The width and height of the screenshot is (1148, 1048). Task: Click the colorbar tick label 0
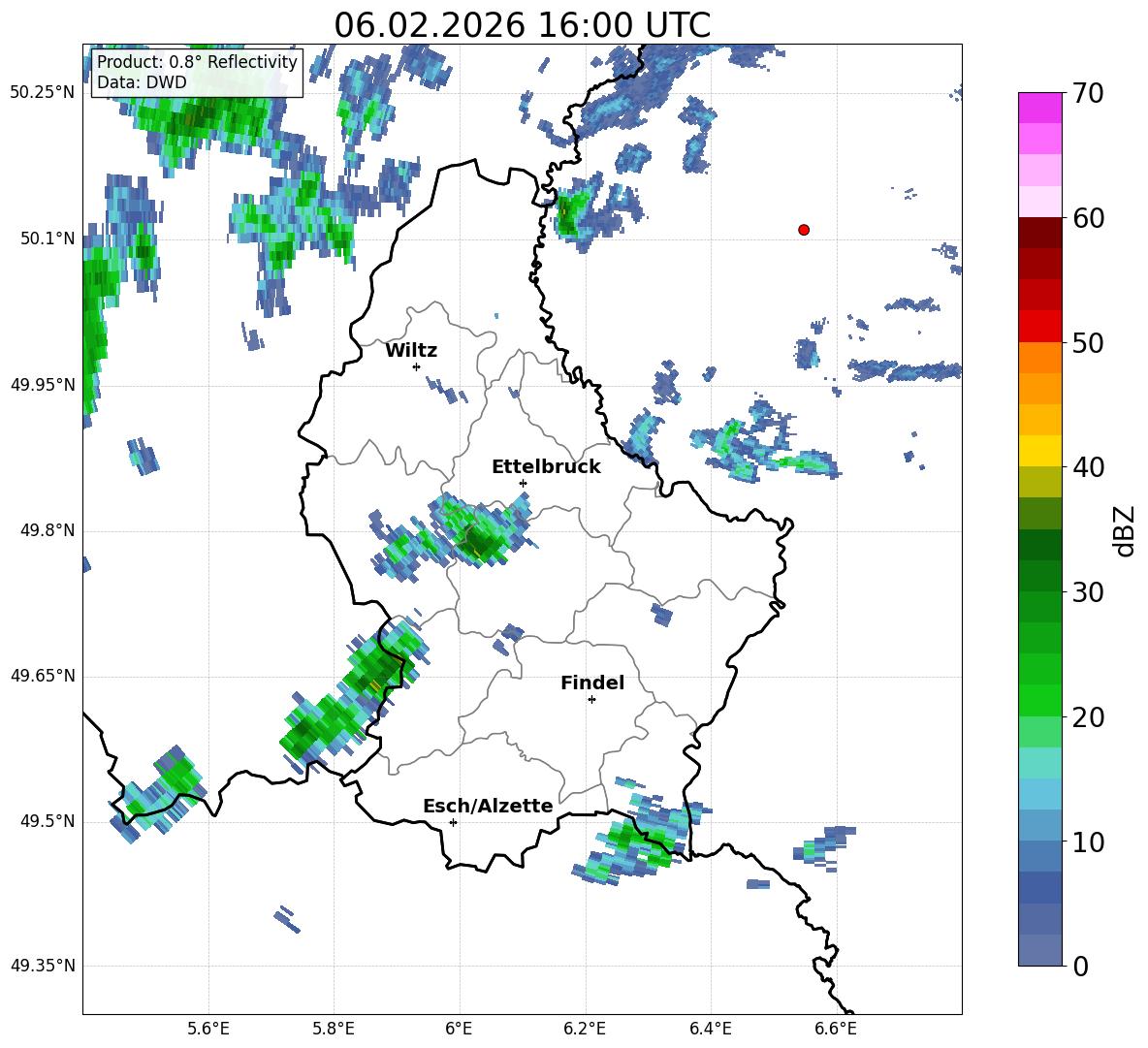tap(1080, 966)
